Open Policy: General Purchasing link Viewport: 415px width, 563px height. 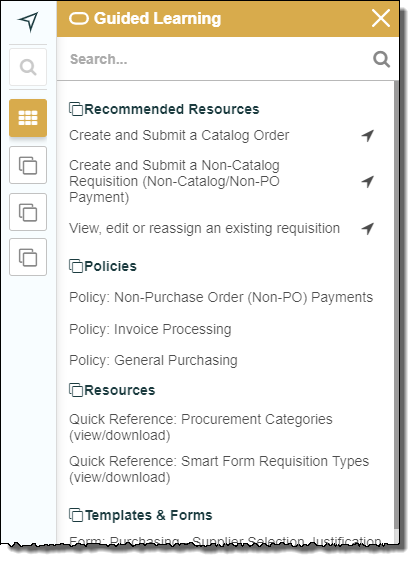[153, 360]
